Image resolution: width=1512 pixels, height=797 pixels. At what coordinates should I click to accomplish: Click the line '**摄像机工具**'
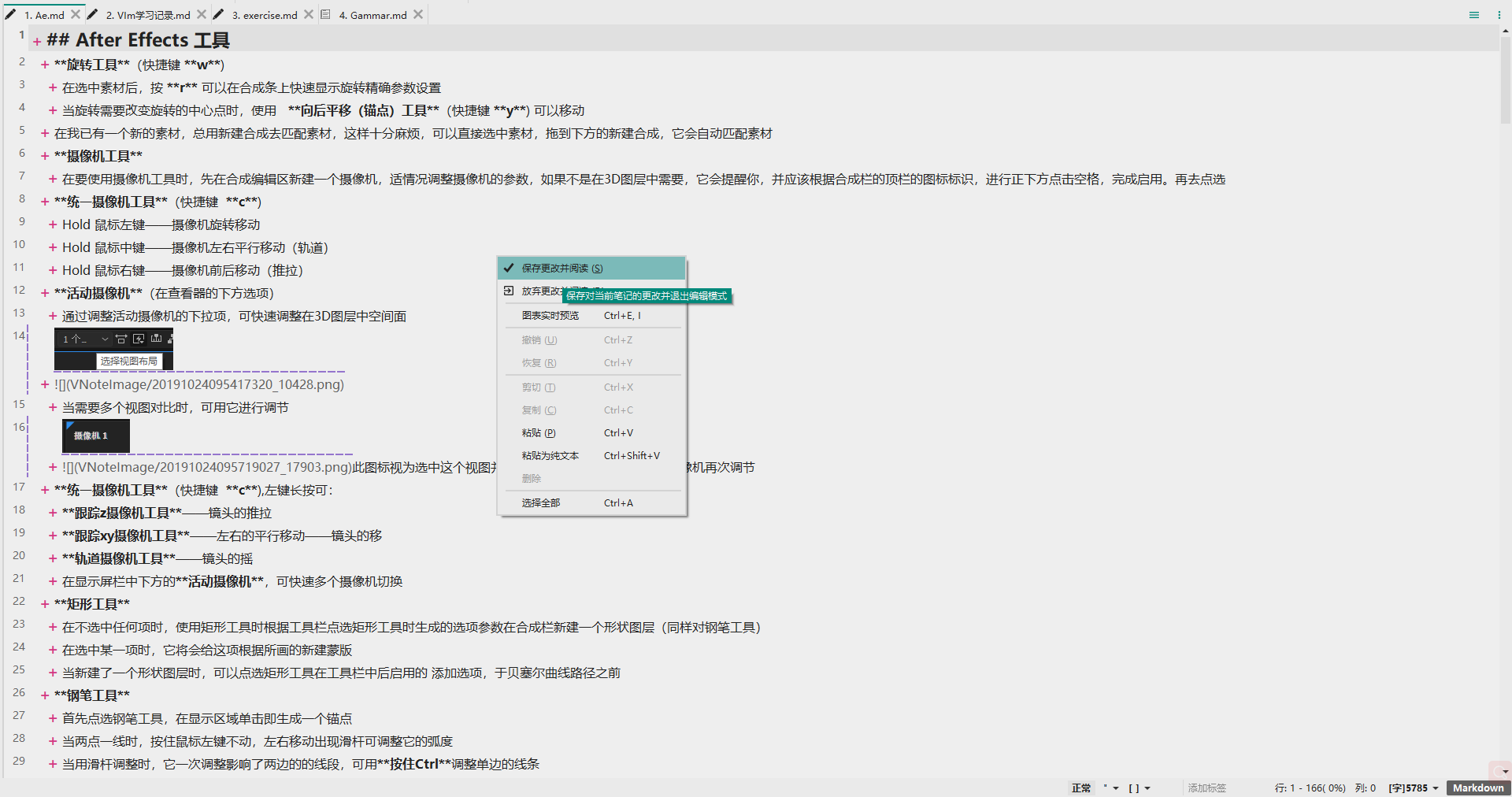[98, 156]
